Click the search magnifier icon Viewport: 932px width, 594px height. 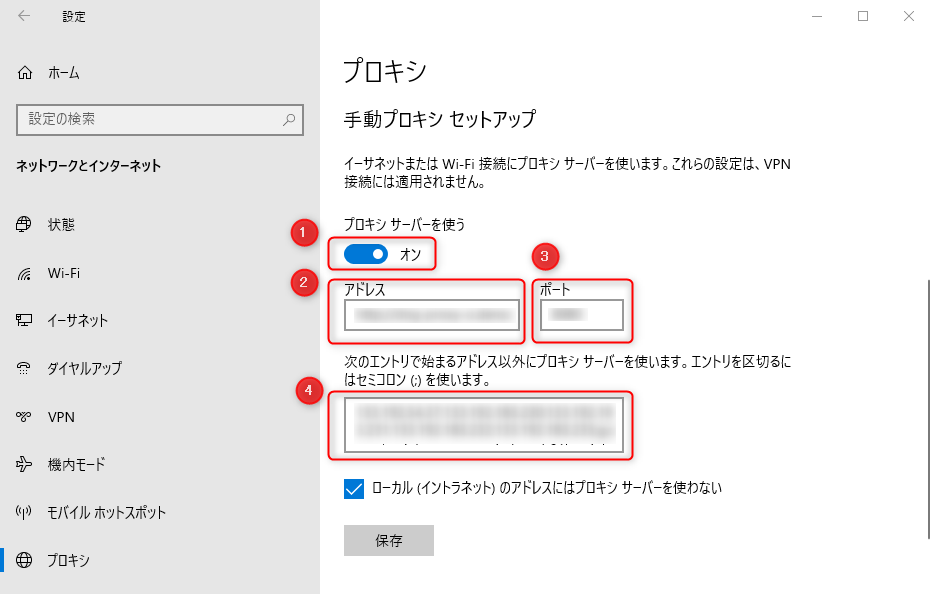click(x=289, y=119)
